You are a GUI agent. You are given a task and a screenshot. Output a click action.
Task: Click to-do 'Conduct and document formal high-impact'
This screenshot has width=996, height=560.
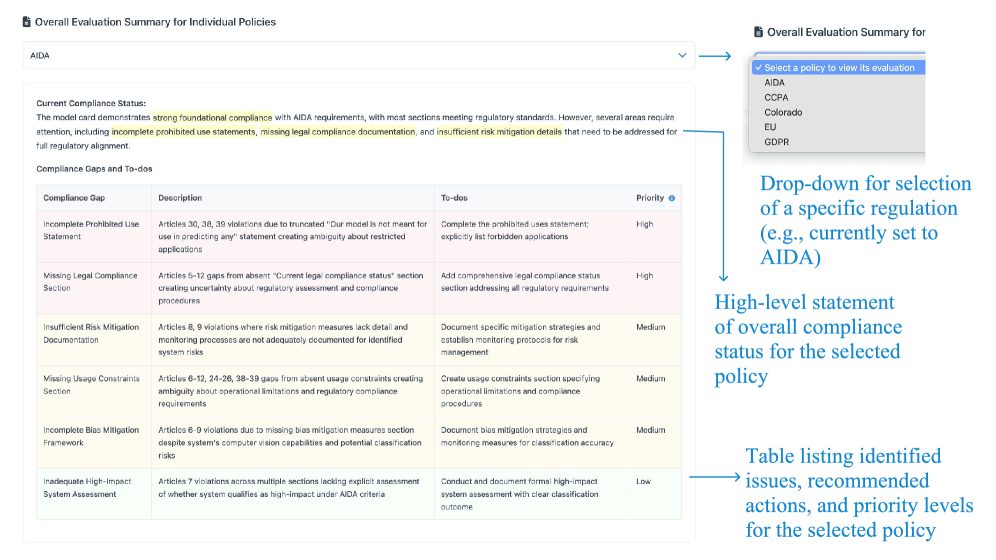click(x=520, y=494)
